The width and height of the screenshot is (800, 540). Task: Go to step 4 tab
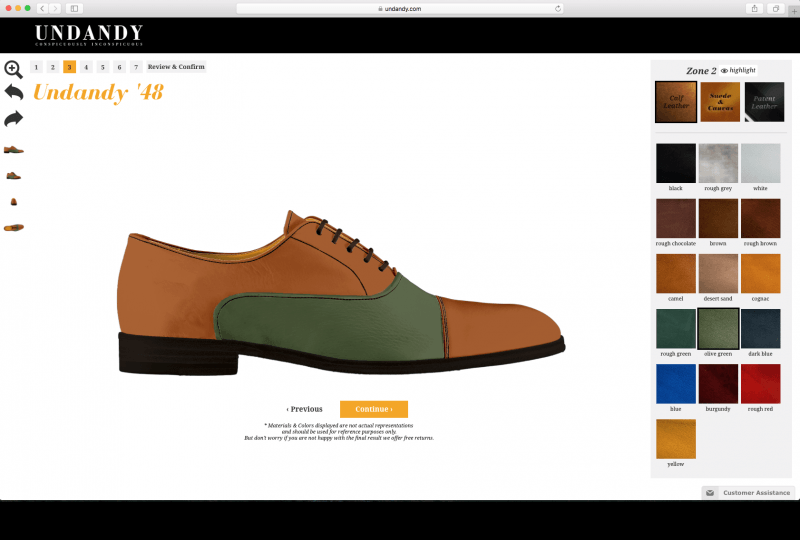coord(86,67)
